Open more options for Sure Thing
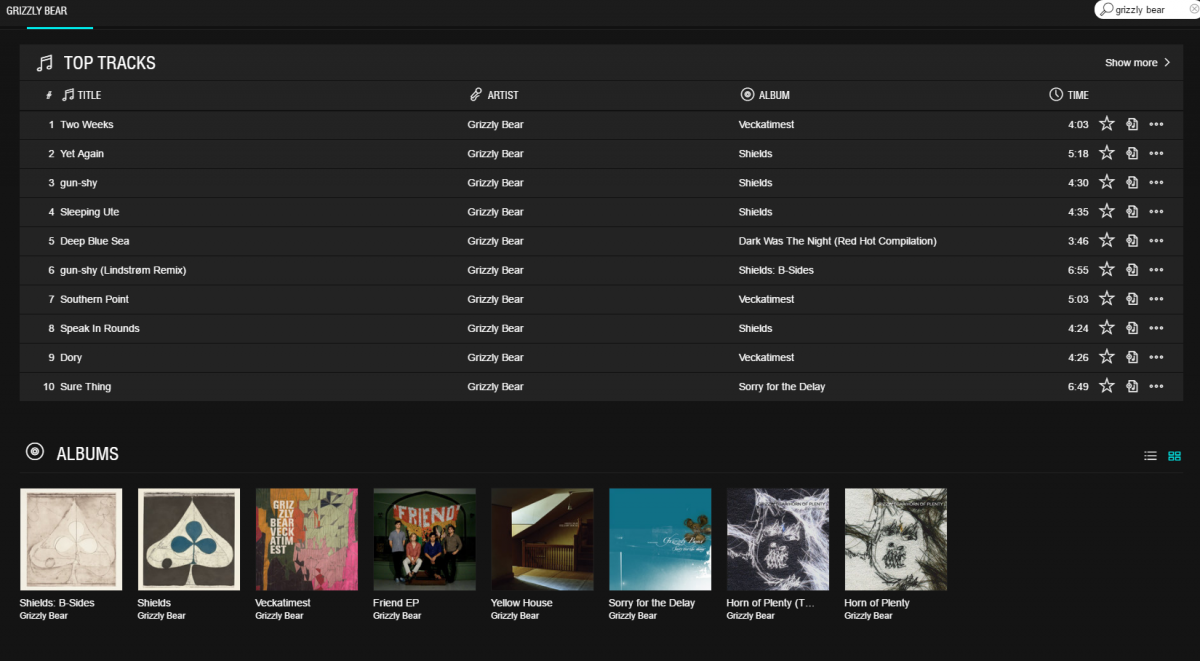This screenshot has height=661, width=1200. tap(1156, 385)
